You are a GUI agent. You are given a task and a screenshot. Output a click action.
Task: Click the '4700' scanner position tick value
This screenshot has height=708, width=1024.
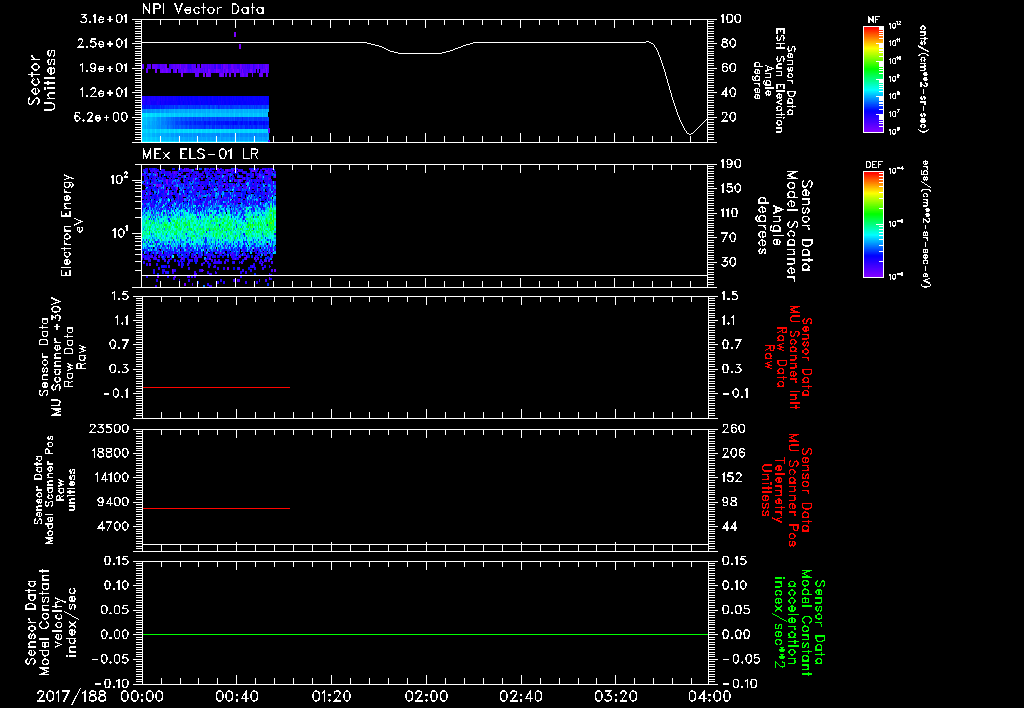point(114,526)
